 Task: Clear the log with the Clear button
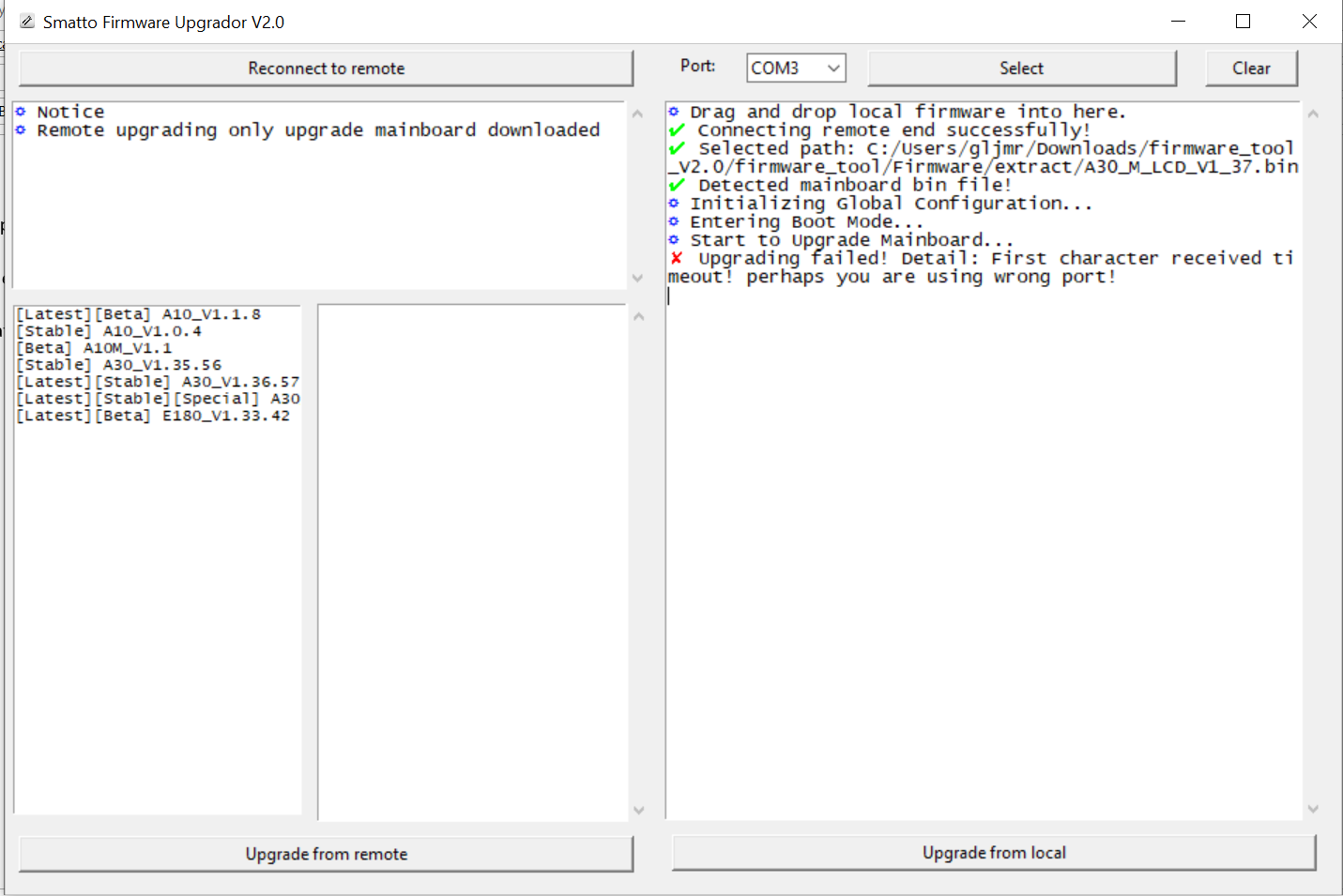pyautogui.click(x=1251, y=68)
